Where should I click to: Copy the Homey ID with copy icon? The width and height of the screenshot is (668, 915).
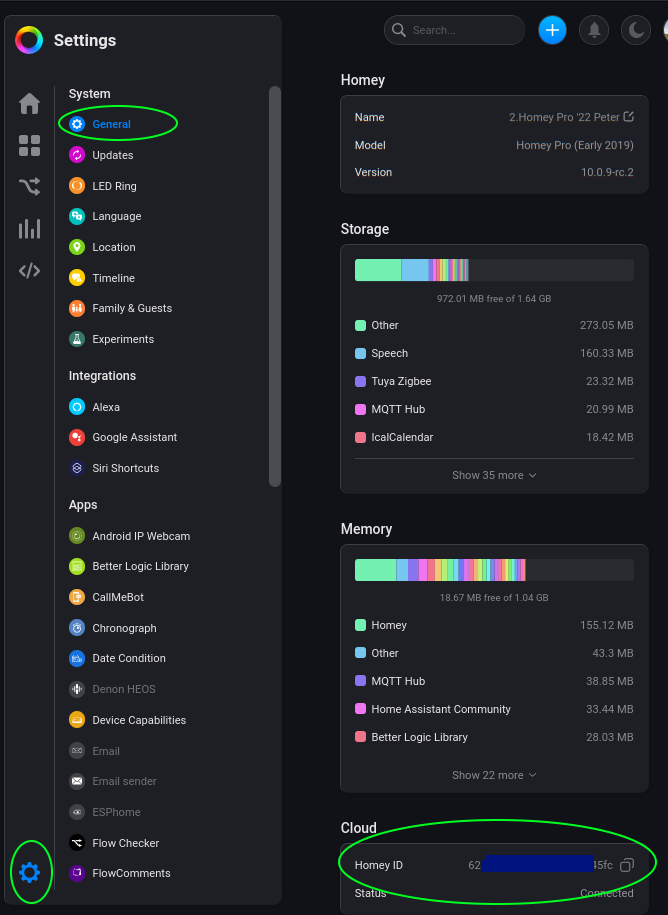click(x=627, y=865)
